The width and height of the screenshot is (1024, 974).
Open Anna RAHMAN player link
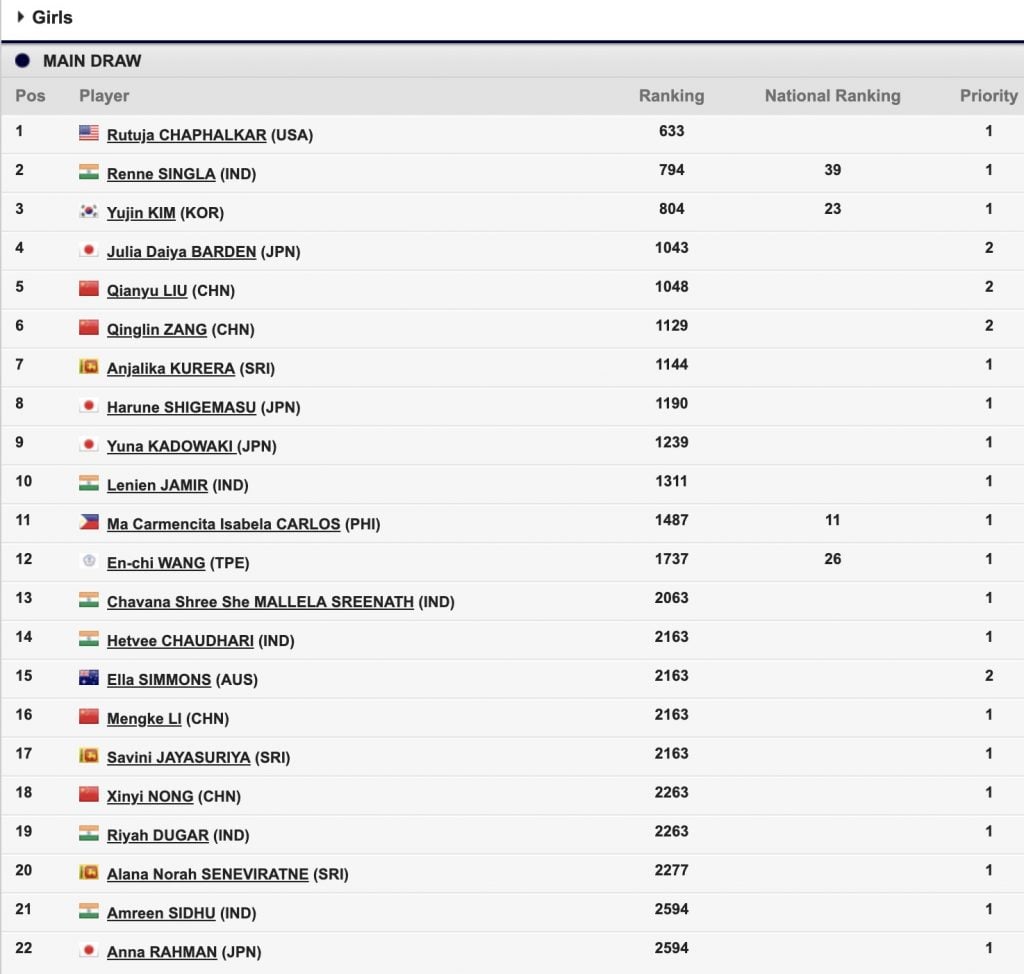[162, 952]
